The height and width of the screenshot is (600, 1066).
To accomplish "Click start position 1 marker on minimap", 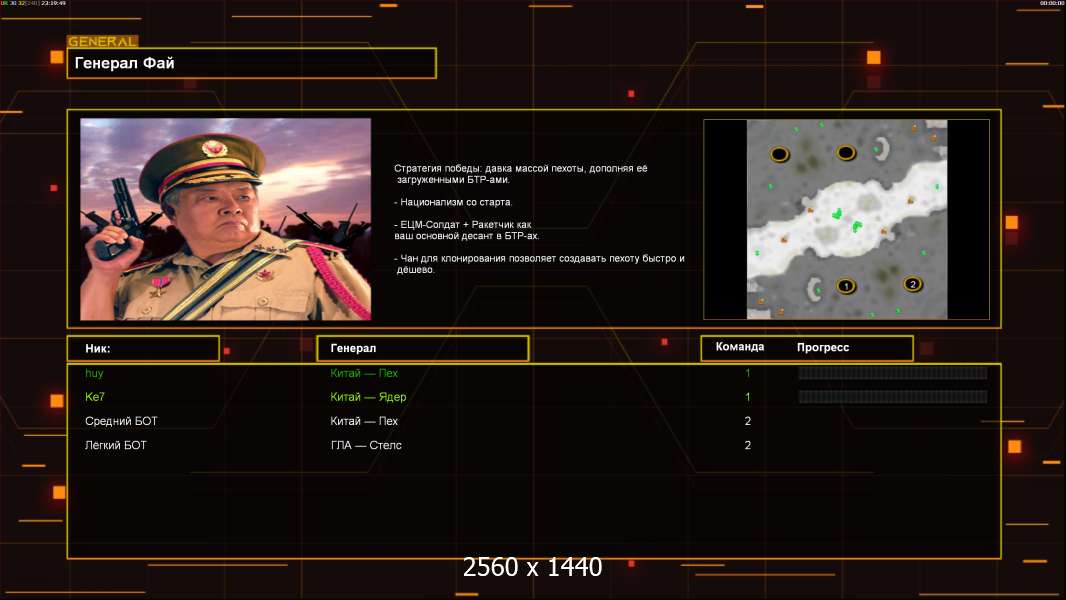I will click(846, 287).
